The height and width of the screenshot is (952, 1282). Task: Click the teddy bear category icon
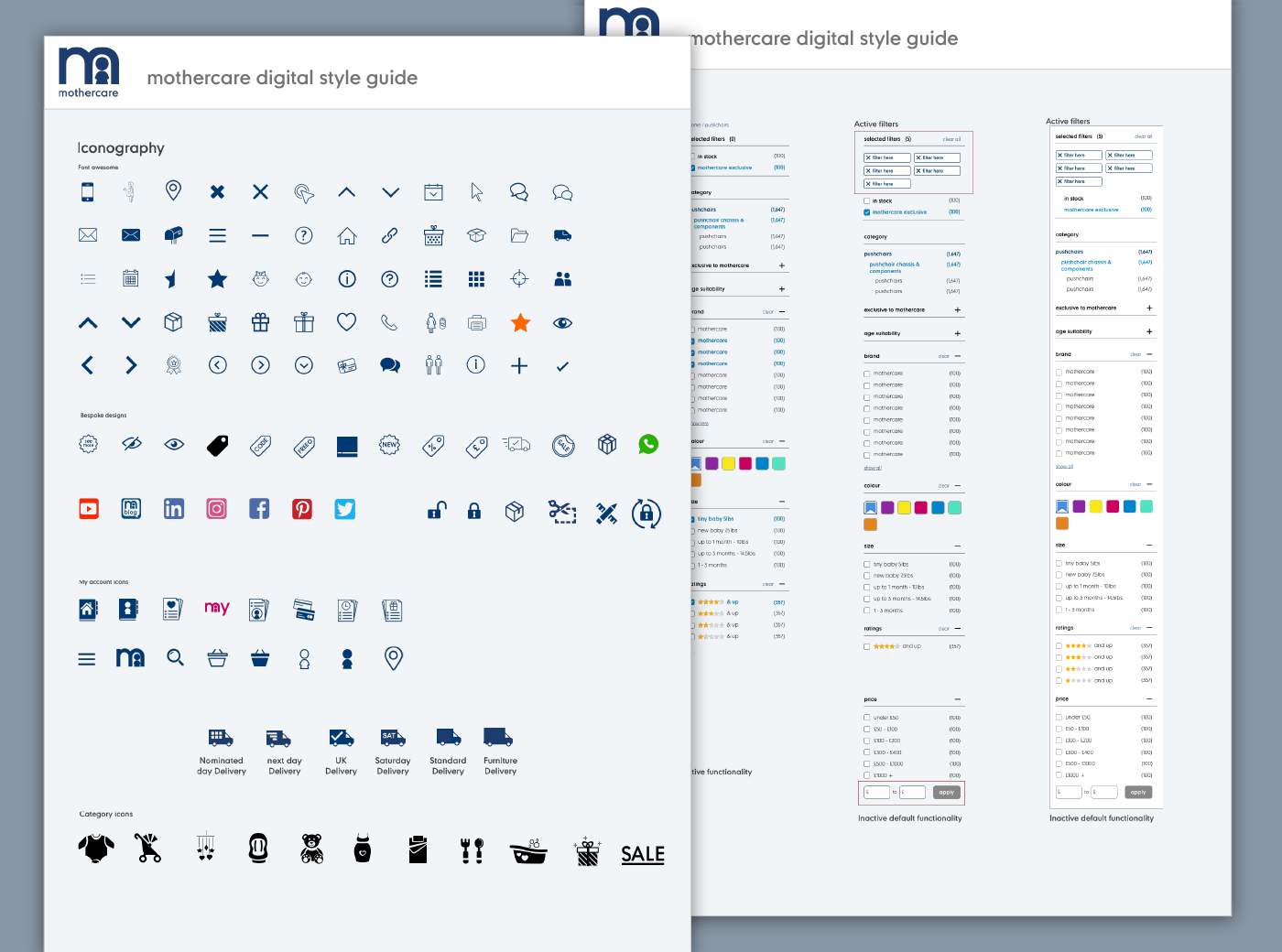click(x=311, y=849)
